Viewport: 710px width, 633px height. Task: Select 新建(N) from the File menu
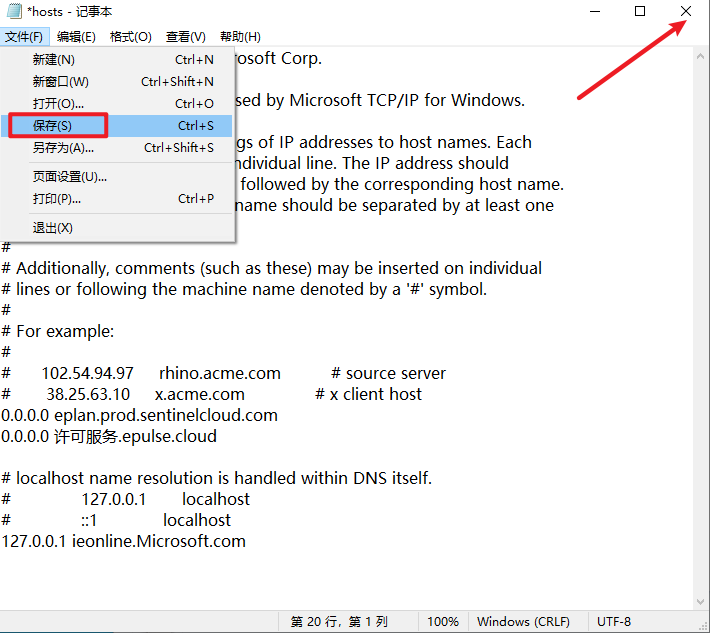click(x=53, y=60)
